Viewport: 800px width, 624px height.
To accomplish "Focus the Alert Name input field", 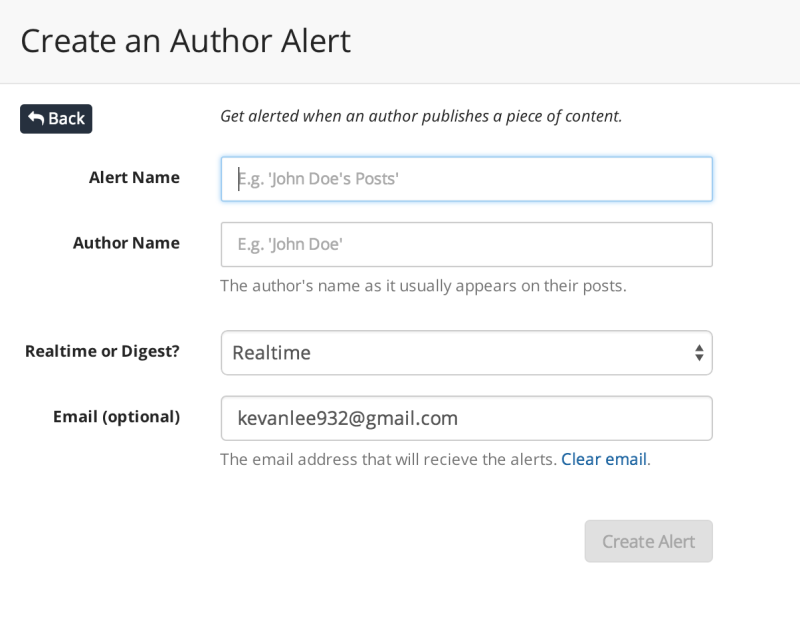I will pos(466,179).
